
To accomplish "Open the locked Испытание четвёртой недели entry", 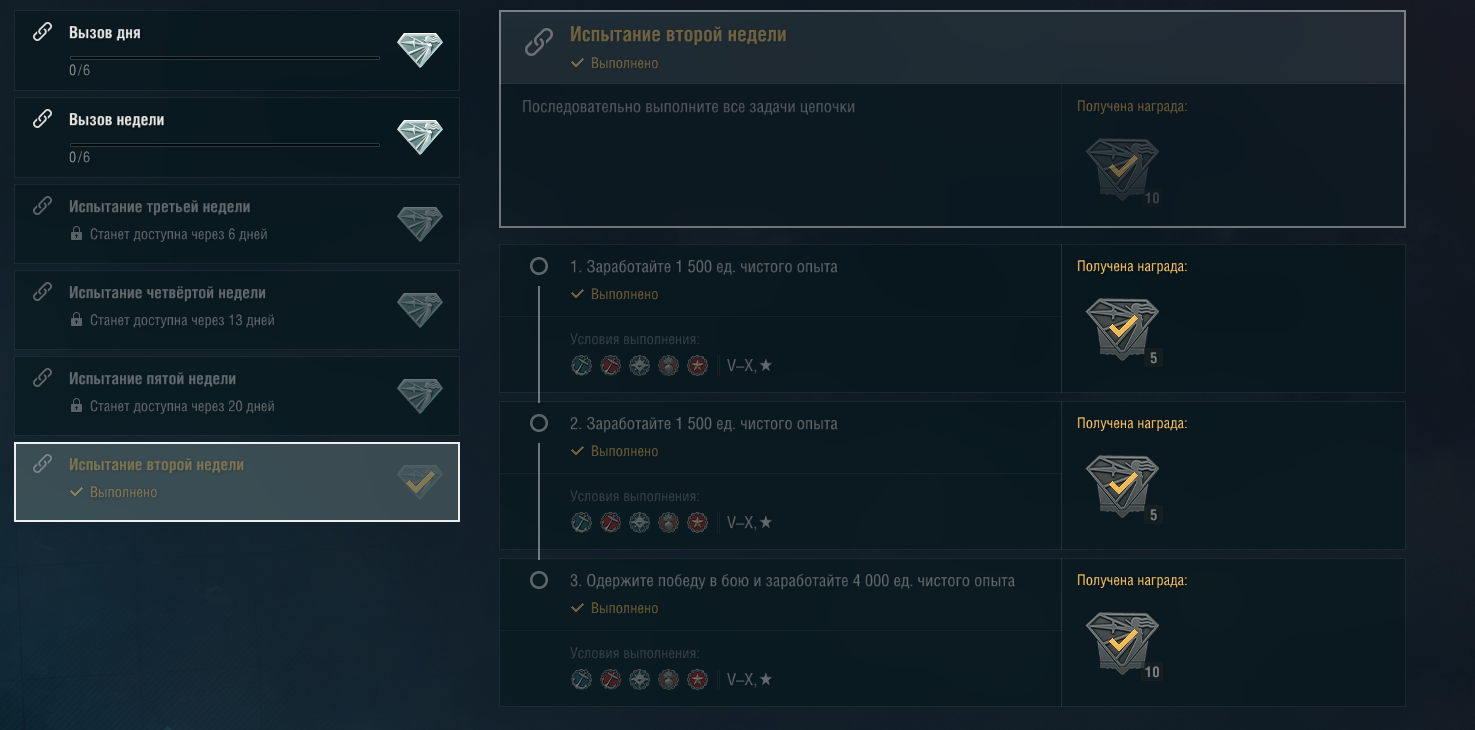I will coord(237,310).
